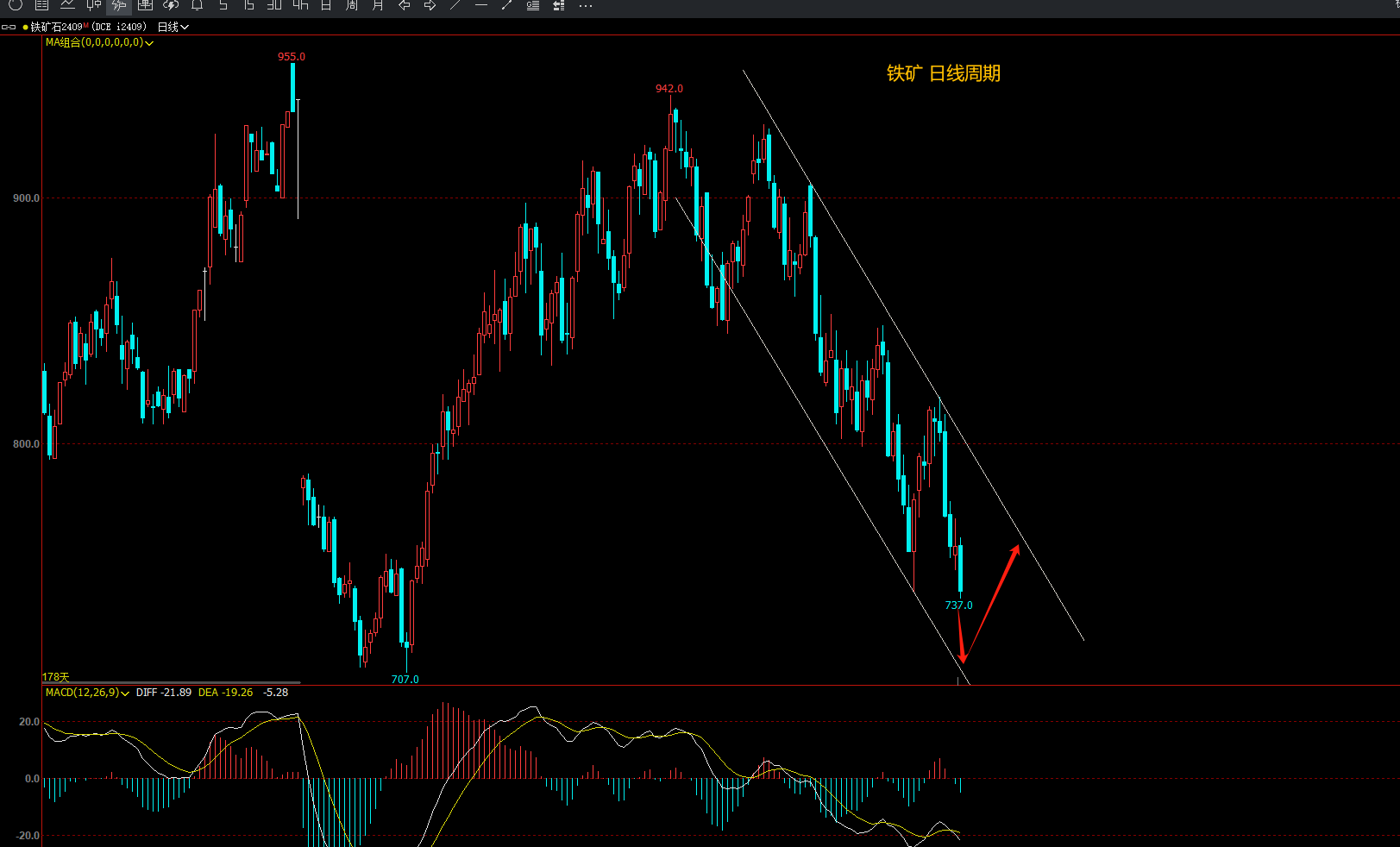Select the weekly 周 period button
1400x847 pixels.
[352, 5]
